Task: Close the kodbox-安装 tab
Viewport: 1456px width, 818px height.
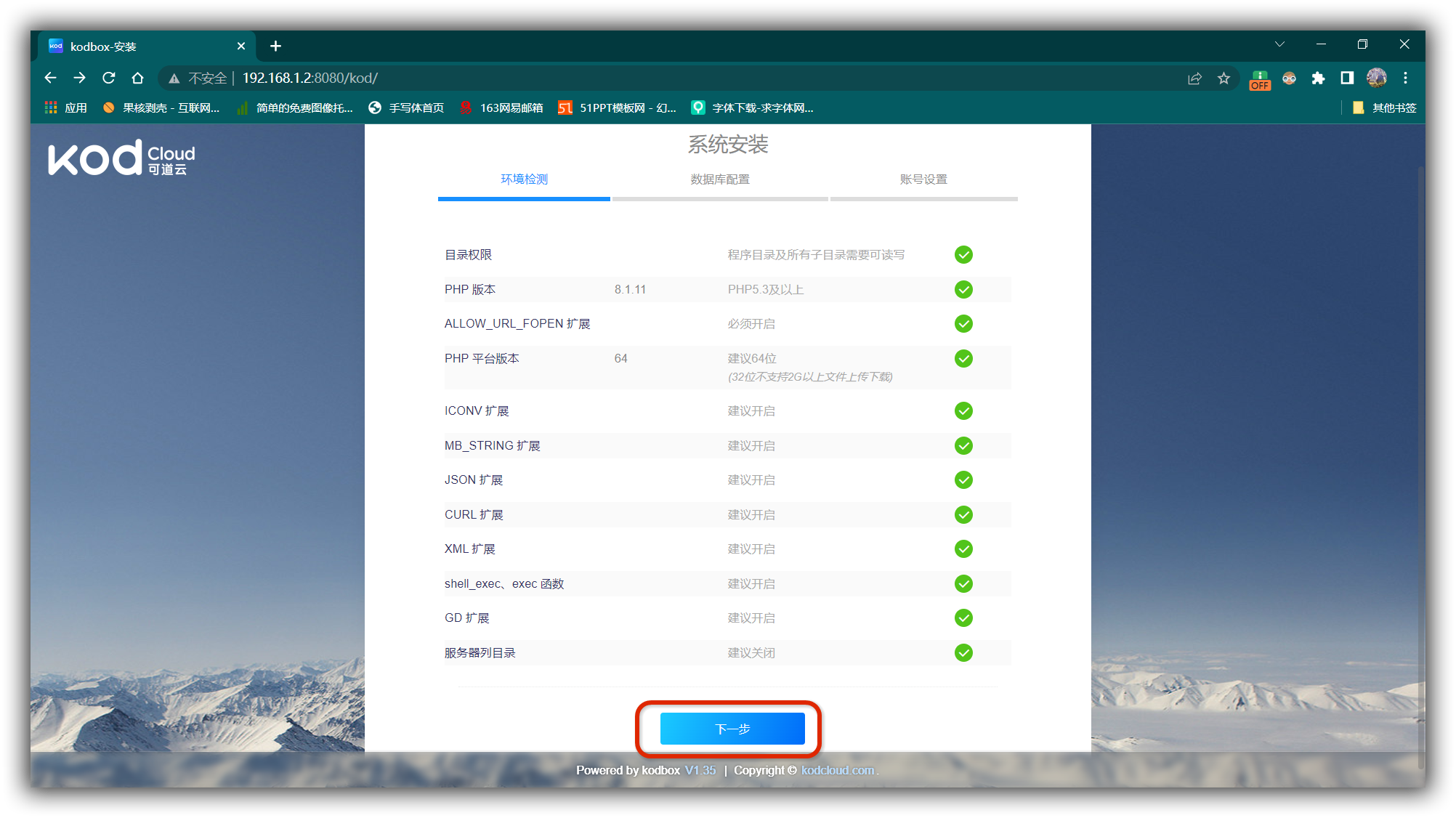Action: [241, 46]
